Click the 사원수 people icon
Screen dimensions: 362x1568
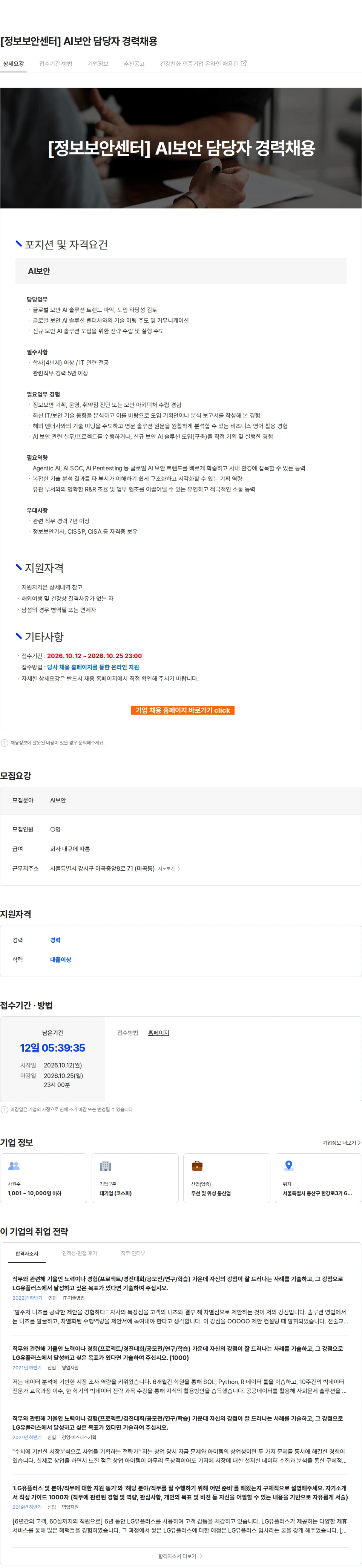[x=14, y=1166]
